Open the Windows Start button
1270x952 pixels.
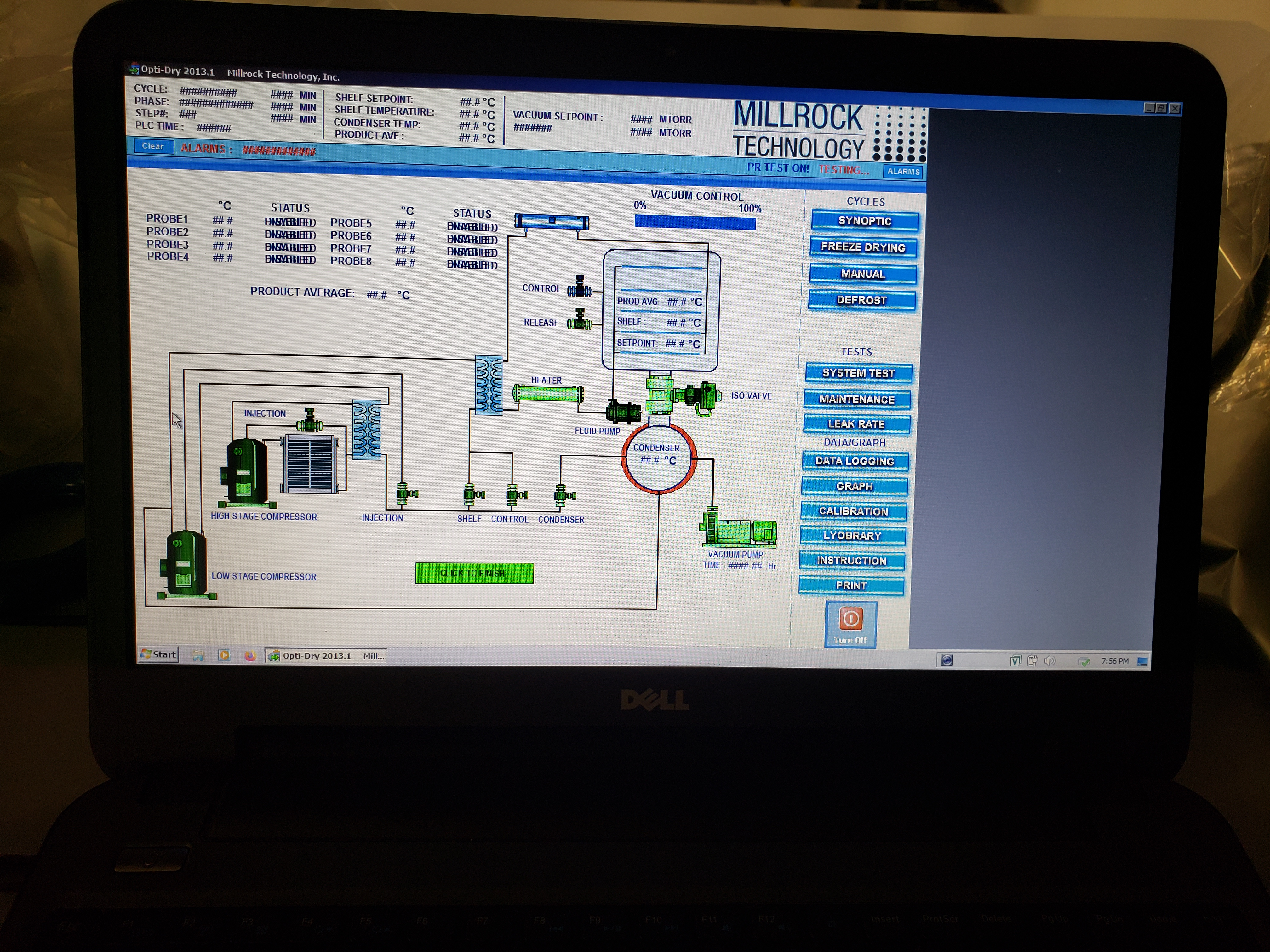(158, 654)
